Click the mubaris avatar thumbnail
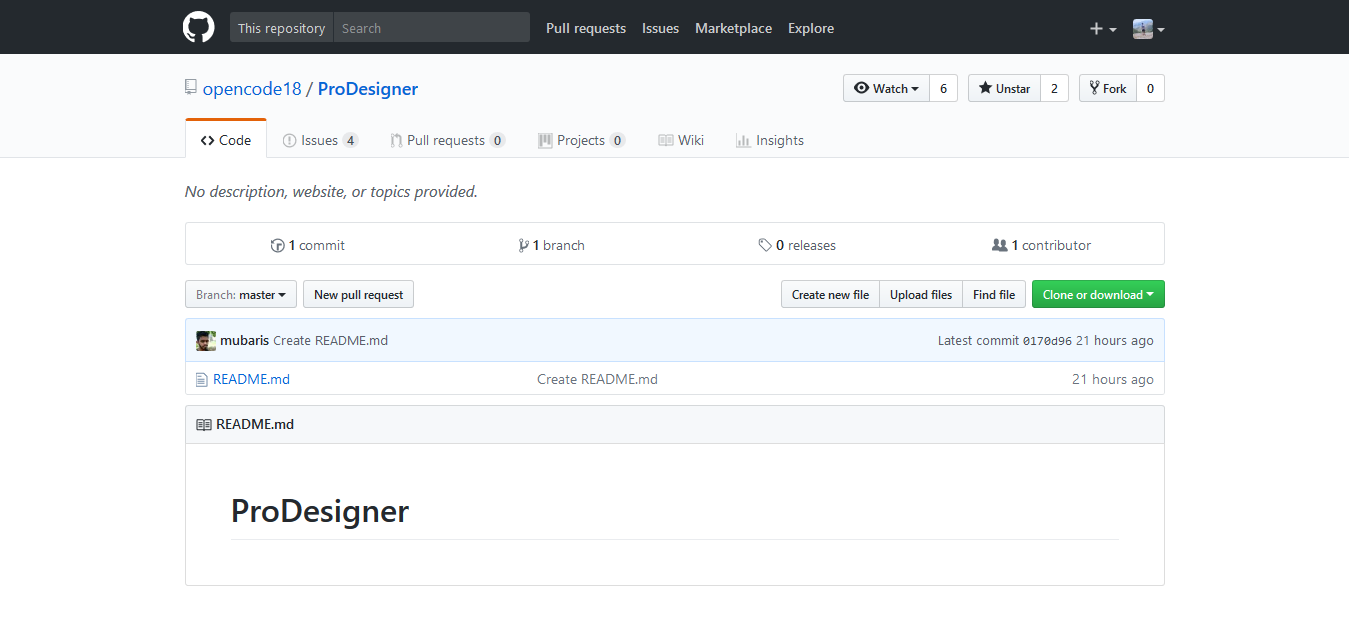The height and width of the screenshot is (635, 1366). coord(206,340)
